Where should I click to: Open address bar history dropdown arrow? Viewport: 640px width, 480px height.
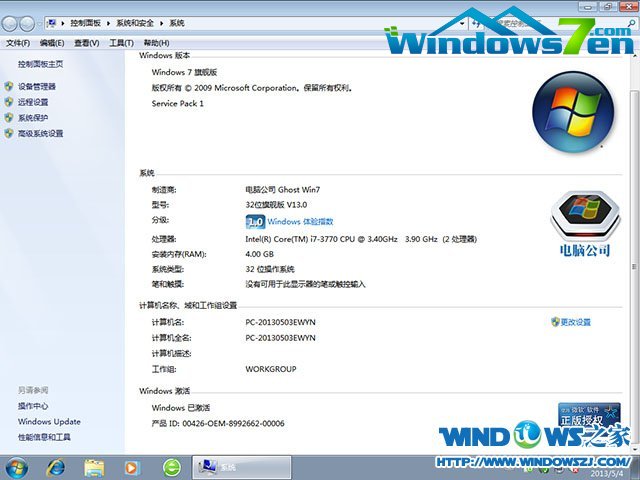tap(462, 23)
